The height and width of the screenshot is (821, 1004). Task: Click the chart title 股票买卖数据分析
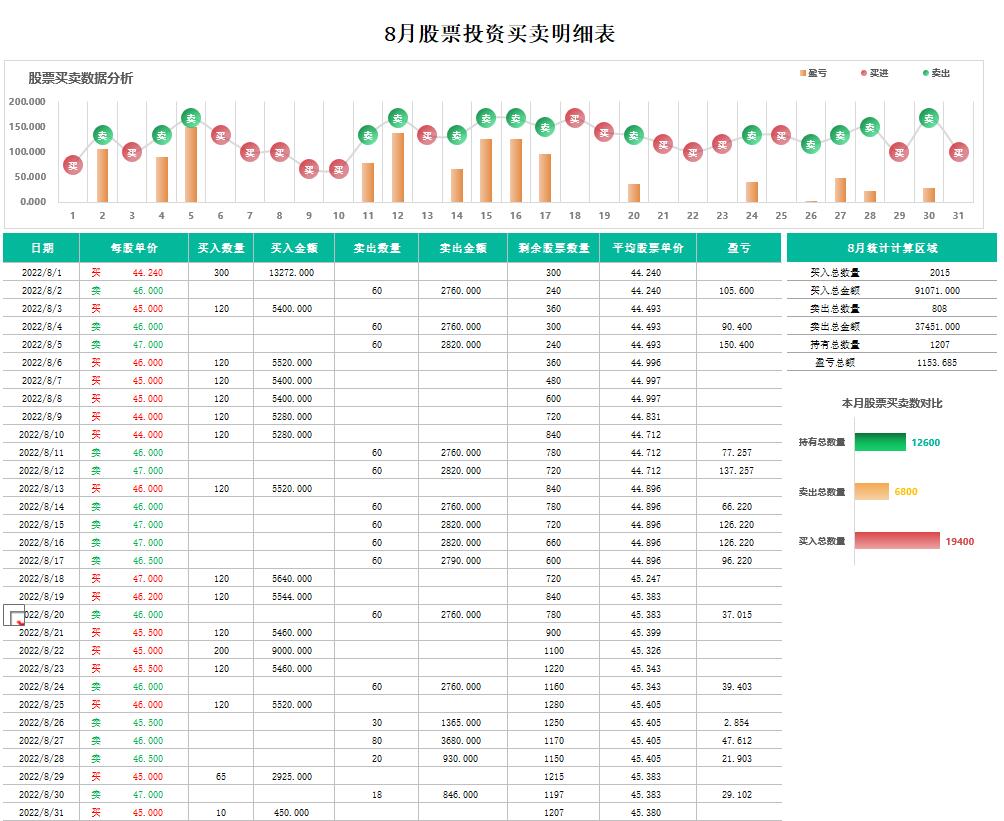[80, 78]
